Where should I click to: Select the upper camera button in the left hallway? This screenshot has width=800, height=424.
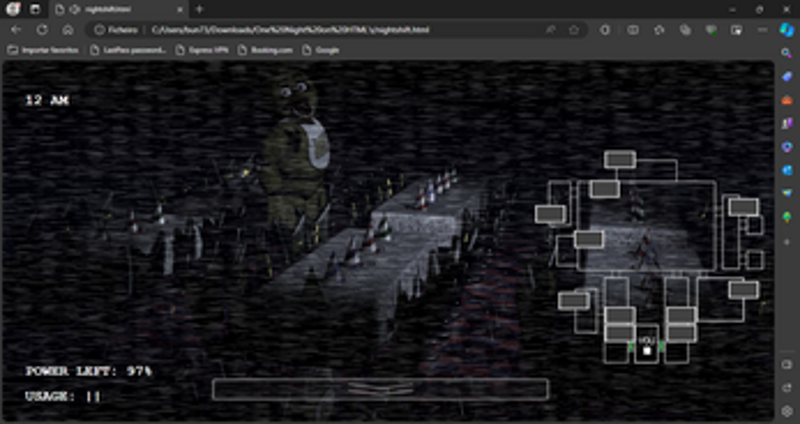pos(620,315)
